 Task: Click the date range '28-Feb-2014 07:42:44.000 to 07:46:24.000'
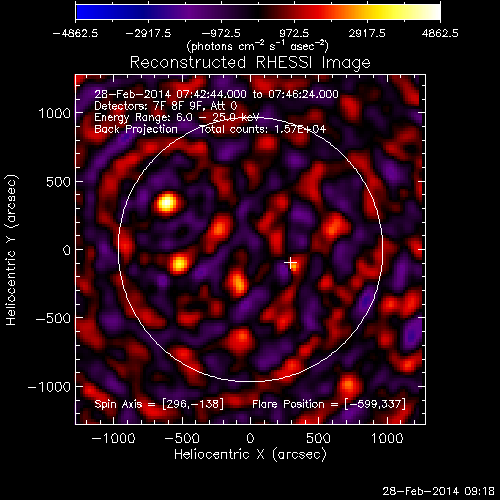click(216, 94)
